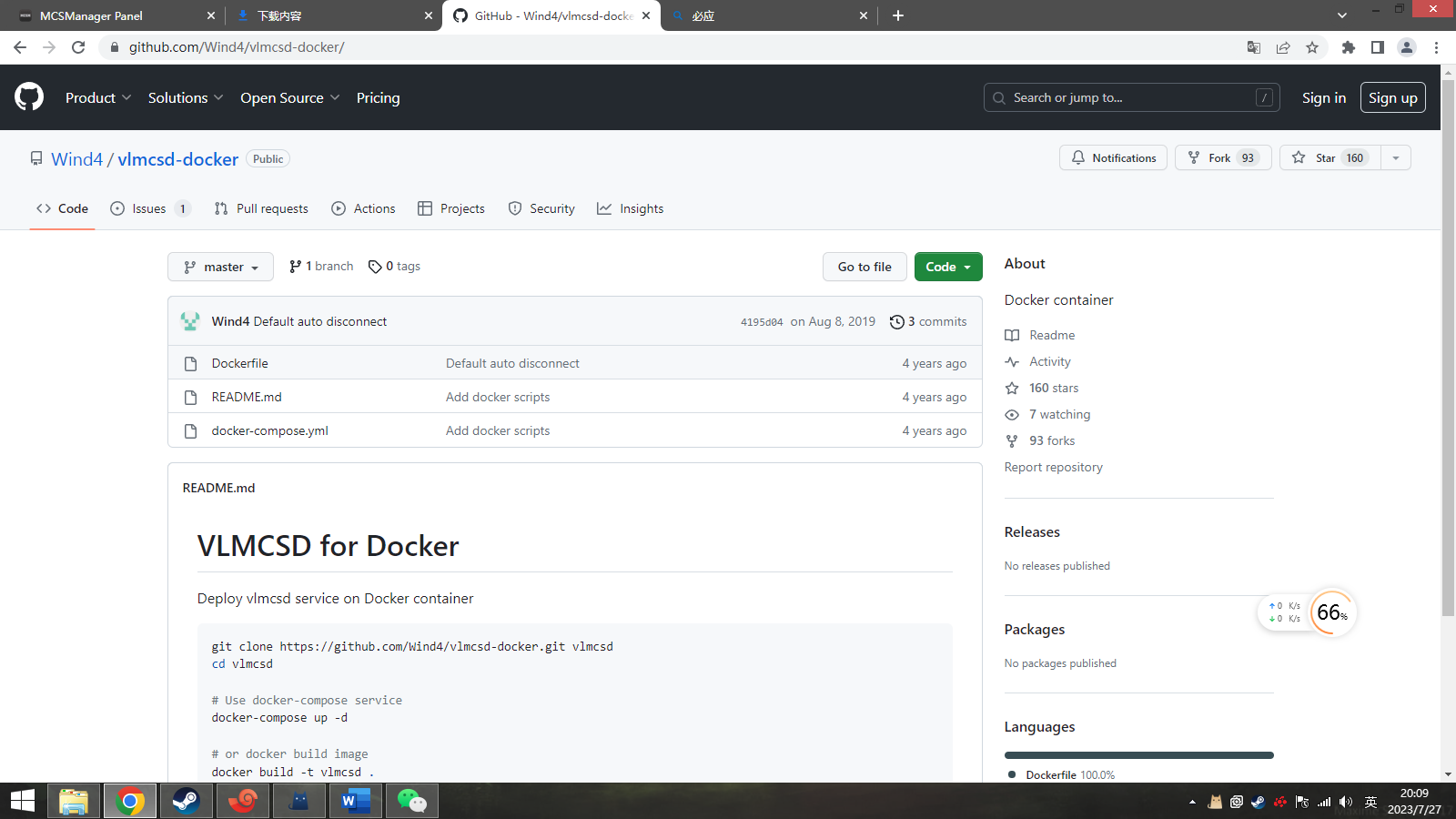1456x819 pixels.
Task: Open the Insights tab
Action: click(x=631, y=208)
